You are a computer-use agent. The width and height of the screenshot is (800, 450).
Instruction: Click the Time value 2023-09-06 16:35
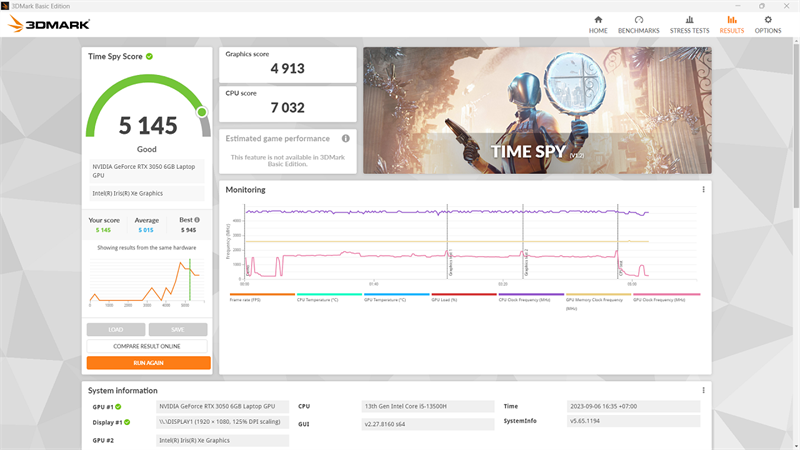click(633, 407)
